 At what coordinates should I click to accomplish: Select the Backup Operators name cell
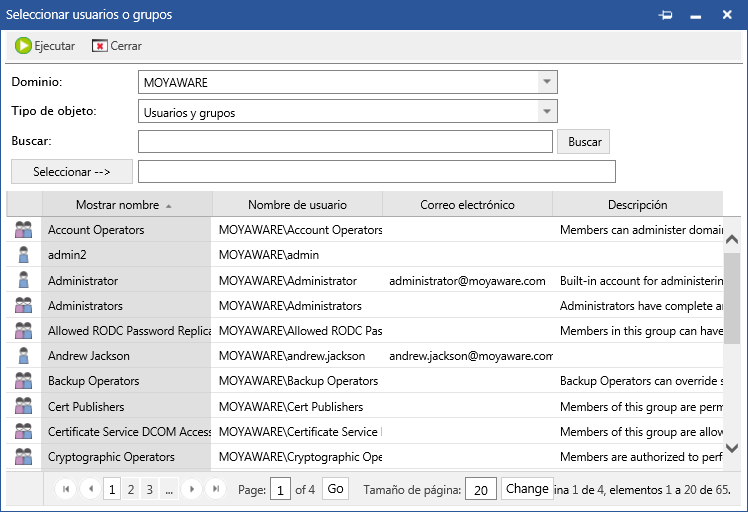(126, 381)
